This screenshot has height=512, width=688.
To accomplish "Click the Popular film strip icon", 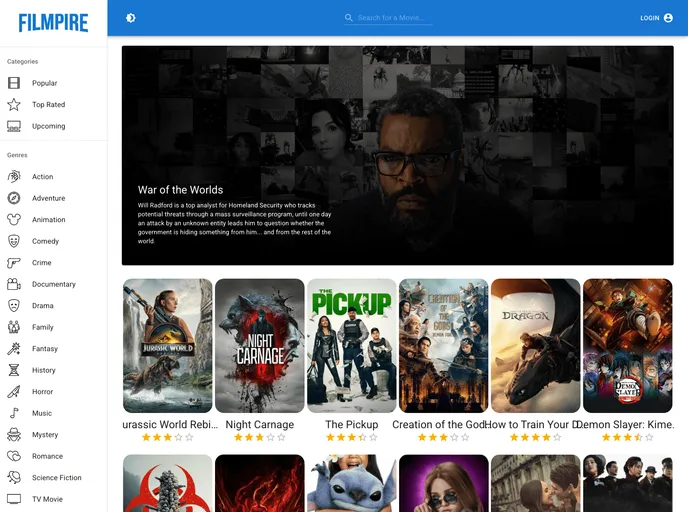I will coord(14,83).
